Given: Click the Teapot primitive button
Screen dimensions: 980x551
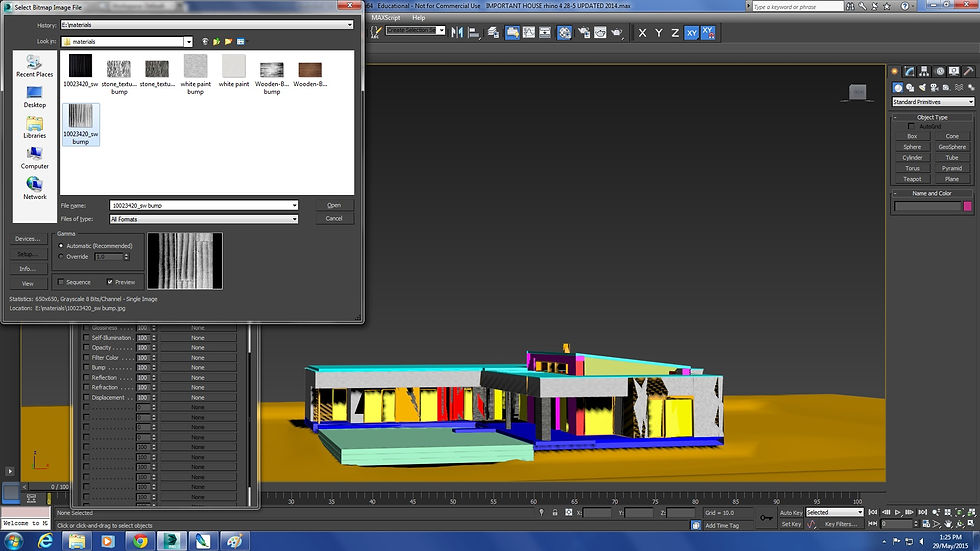Looking at the screenshot, I should 912,179.
